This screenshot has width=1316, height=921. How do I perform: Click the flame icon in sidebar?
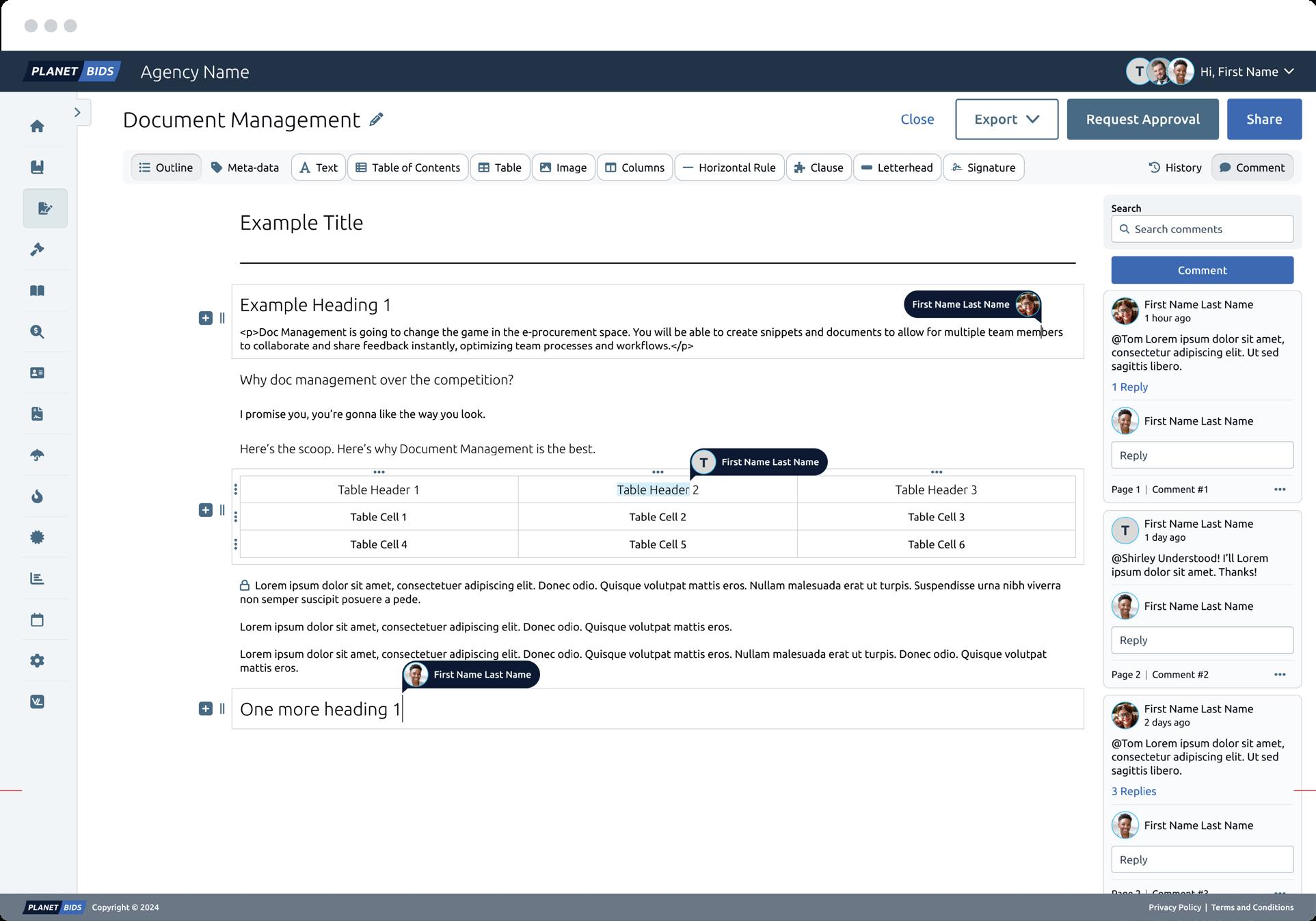pyautogui.click(x=38, y=496)
